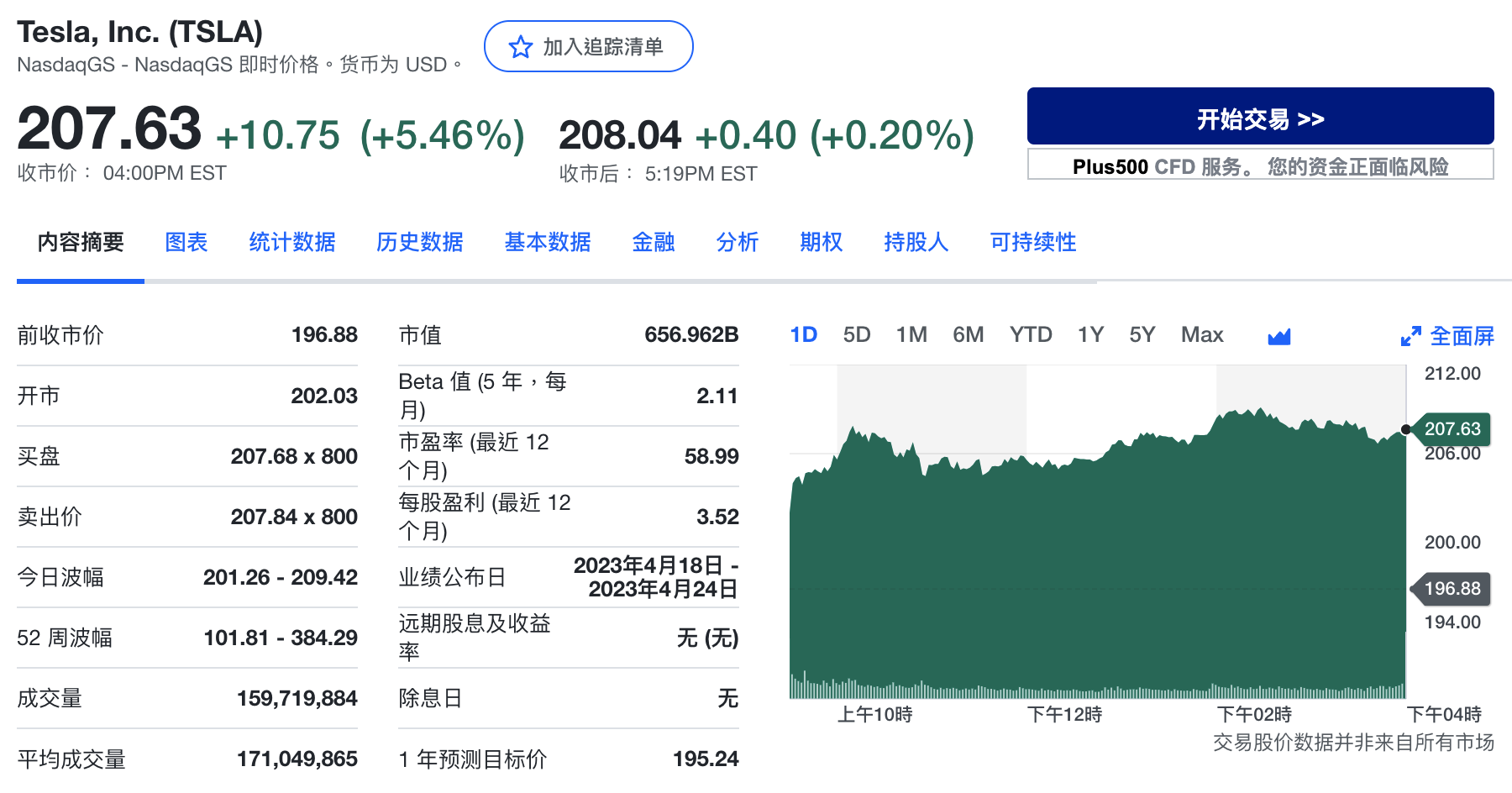The width and height of the screenshot is (1512, 793).
Task: Add Tesla to watchlist with 加入追踪清单
Action: (x=588, y=46)
